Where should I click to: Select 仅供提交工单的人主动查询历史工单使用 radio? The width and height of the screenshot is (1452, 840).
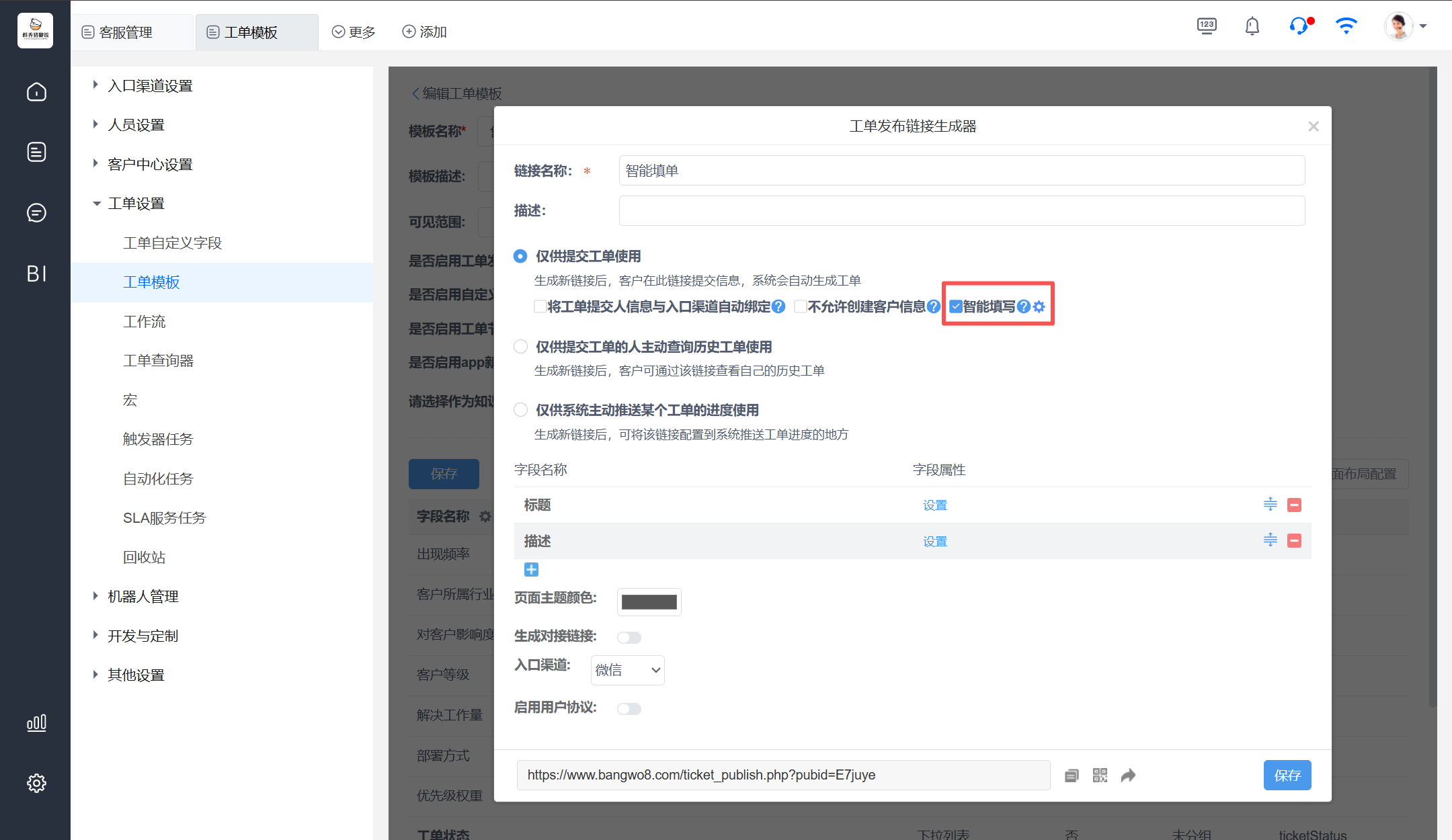tap(520, 347)
